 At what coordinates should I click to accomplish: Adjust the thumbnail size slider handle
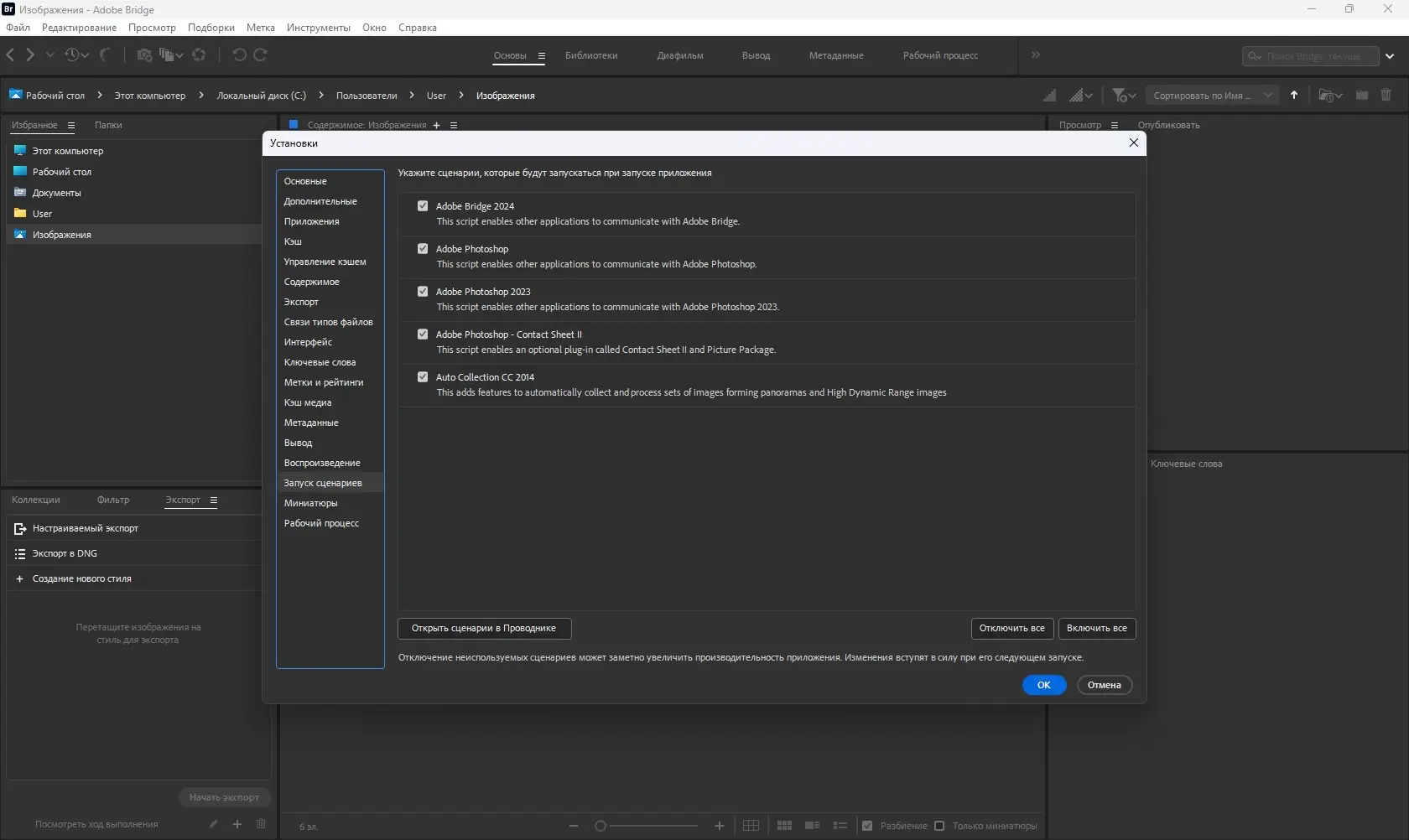(601, 826)
